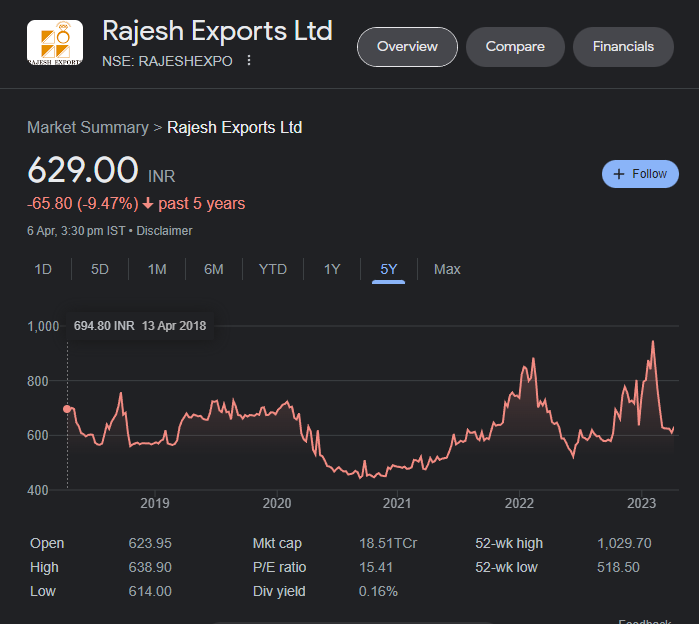This screenshot has width=699, height=624.
Task: Click the Div yield label
Action: [279, 591]
